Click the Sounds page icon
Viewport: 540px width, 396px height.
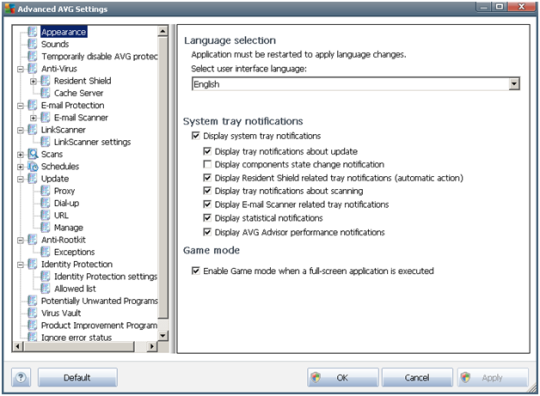click(x=32, y=44)
